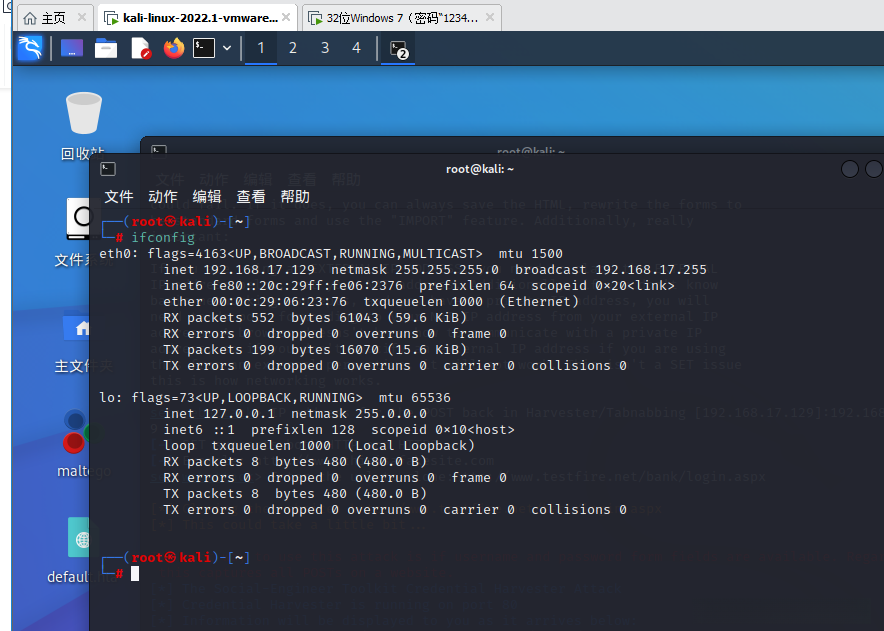Click the ifconfig command text
Viewport: 884px width, 631px height.
(x=163, y=237)
